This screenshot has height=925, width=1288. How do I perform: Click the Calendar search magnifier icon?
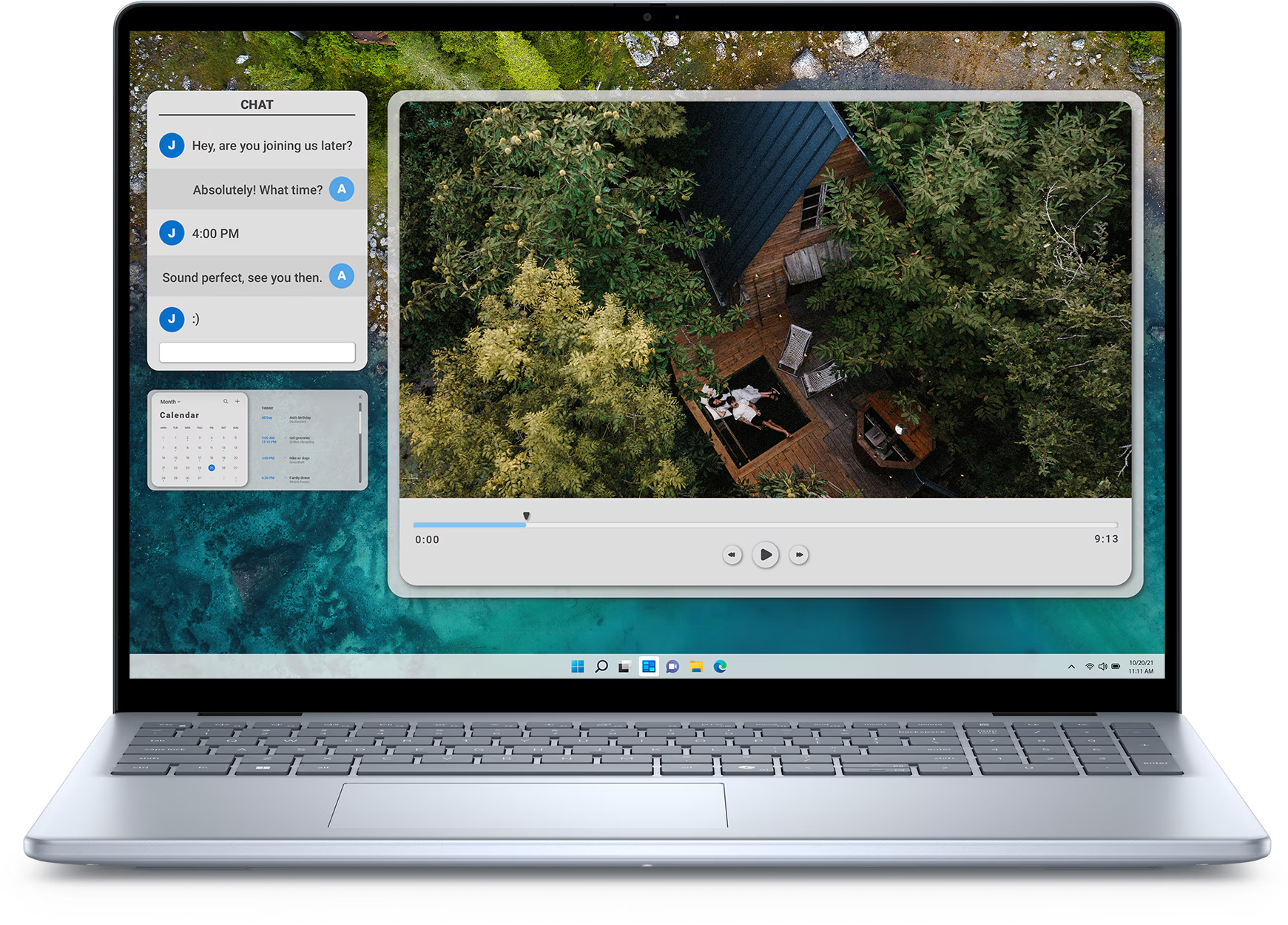coord(226,402)
